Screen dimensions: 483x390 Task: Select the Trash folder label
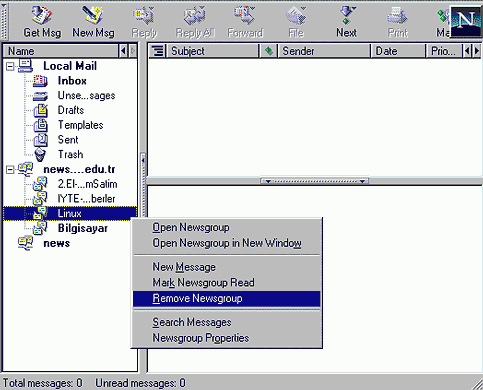[70, 154]
